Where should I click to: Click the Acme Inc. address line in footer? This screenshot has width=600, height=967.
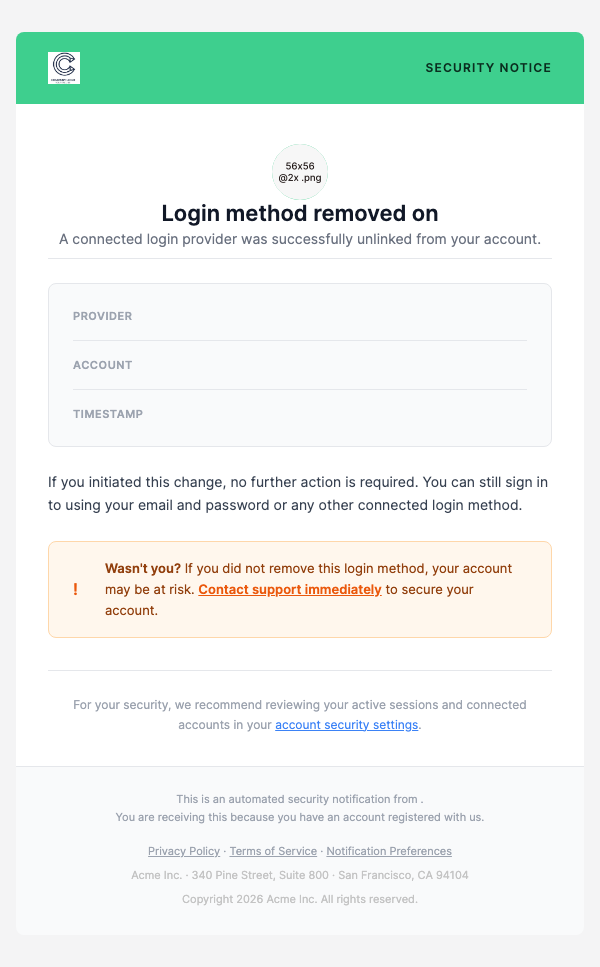tap(299, 875)
